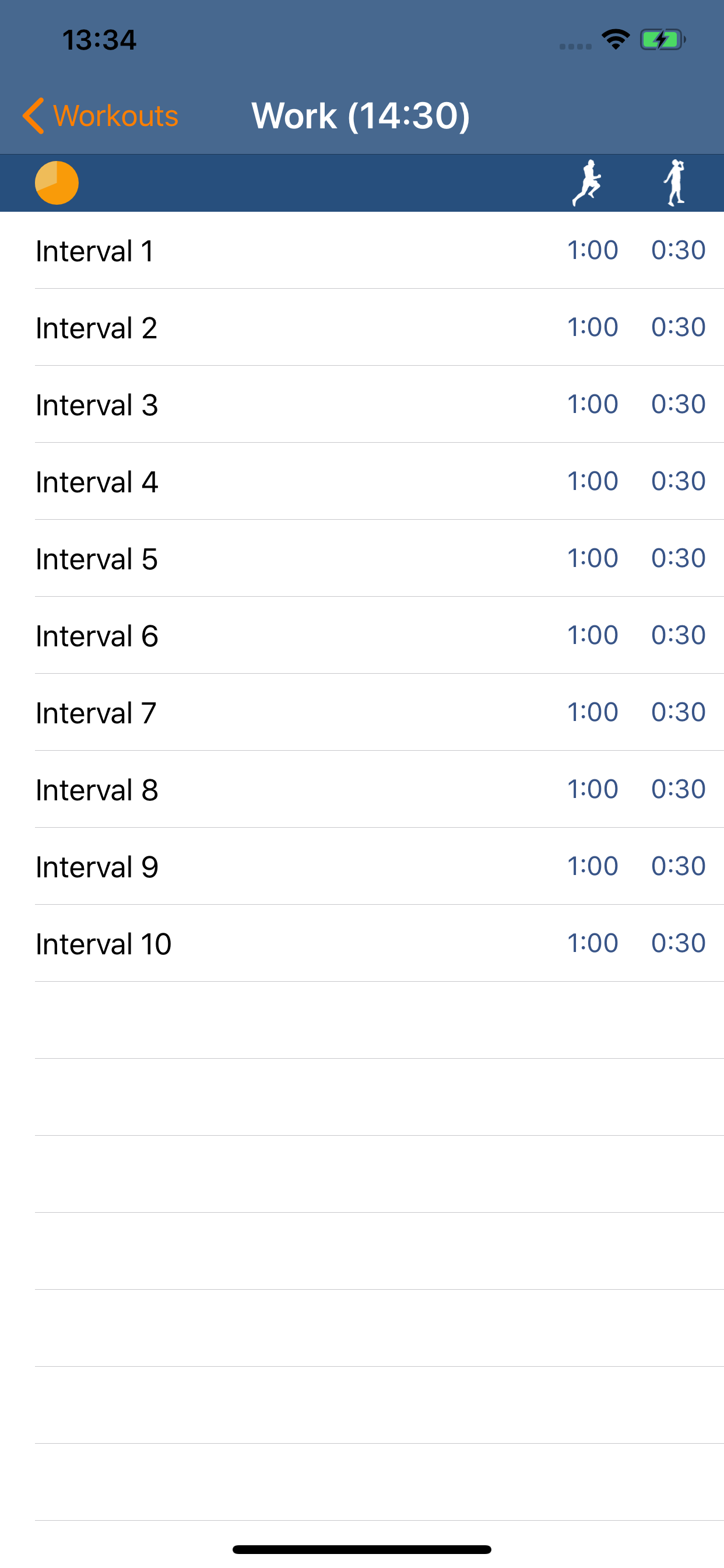Image resolution: width=724 pixels, height=1568 pixels.
Task: Tap the Wi-Fi status icon
Action: (615, 40)
